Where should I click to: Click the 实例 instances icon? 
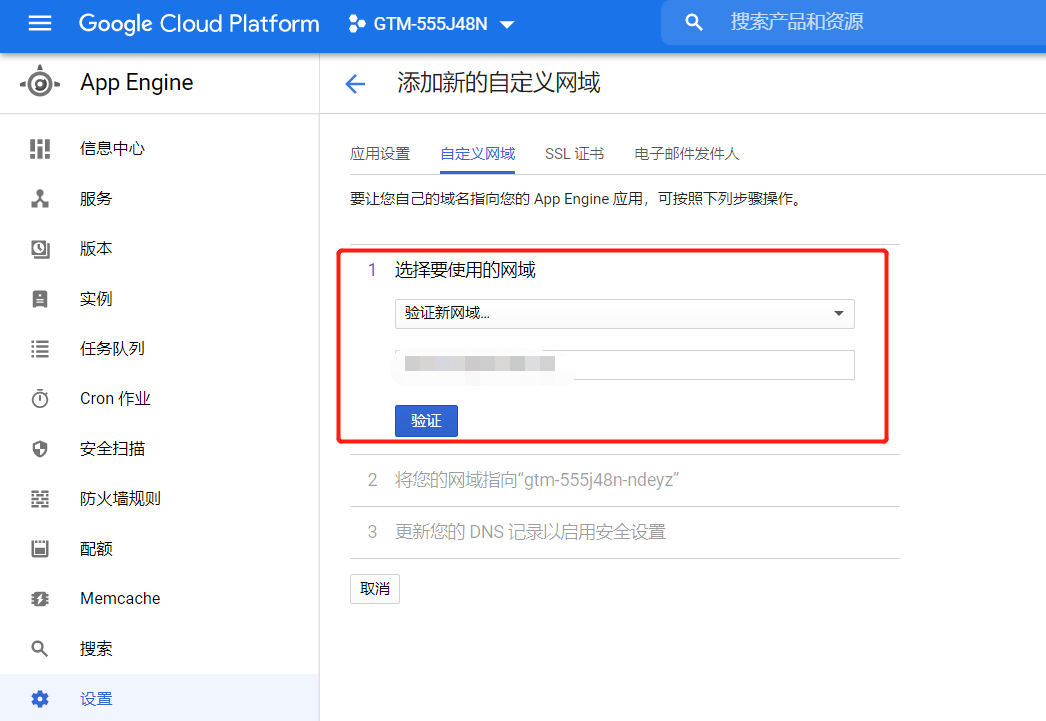point(40,299)
